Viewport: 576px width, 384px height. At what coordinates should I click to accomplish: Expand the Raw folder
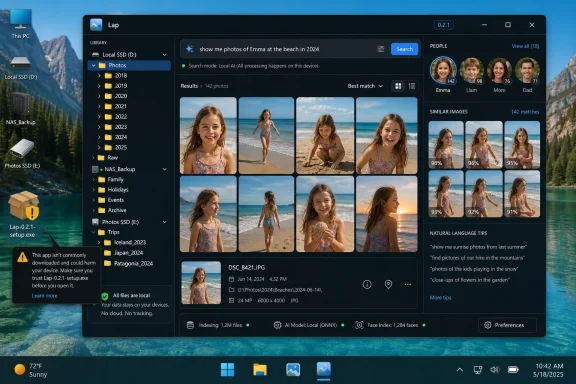[x=93, y=158]
